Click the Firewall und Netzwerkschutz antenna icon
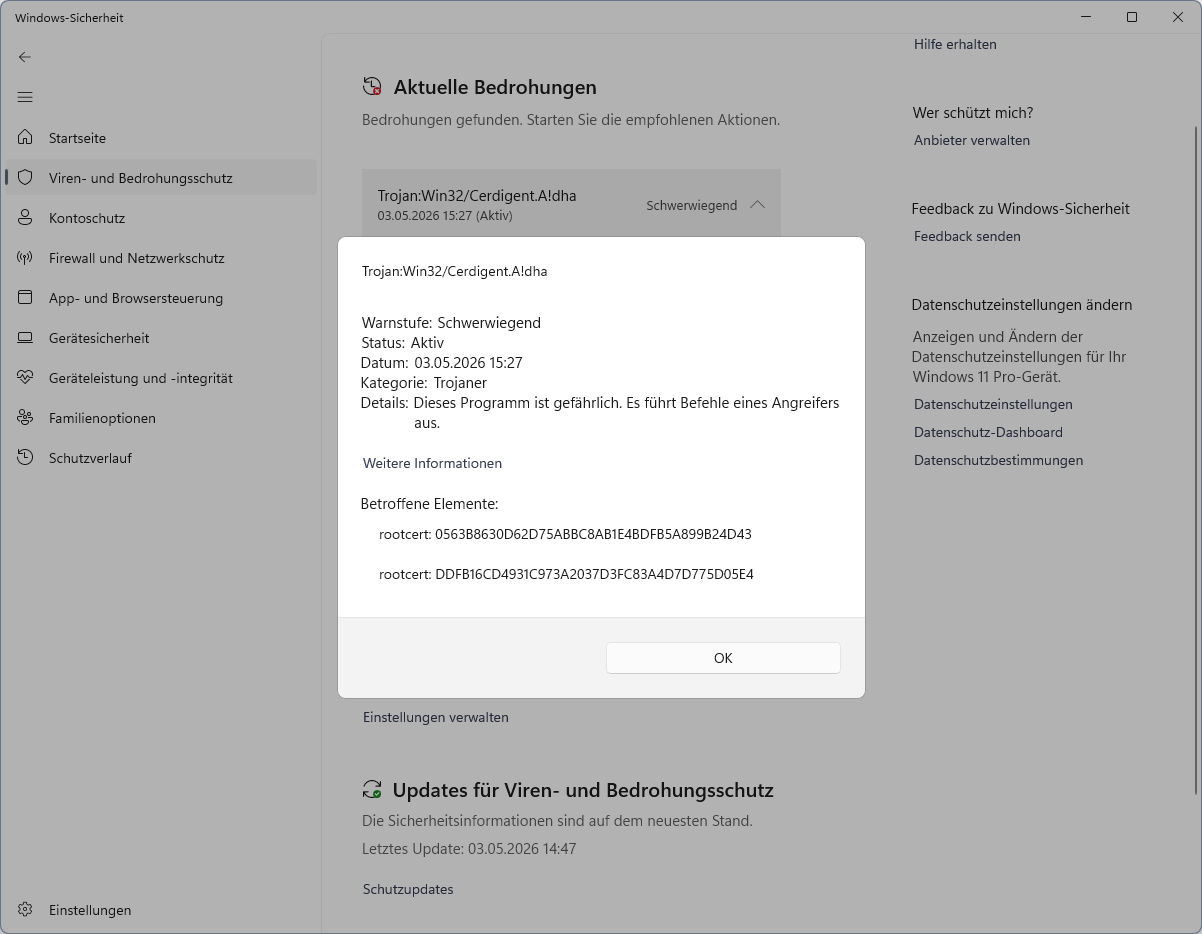This screenshot has width=1202, height=934. point(25,258)
